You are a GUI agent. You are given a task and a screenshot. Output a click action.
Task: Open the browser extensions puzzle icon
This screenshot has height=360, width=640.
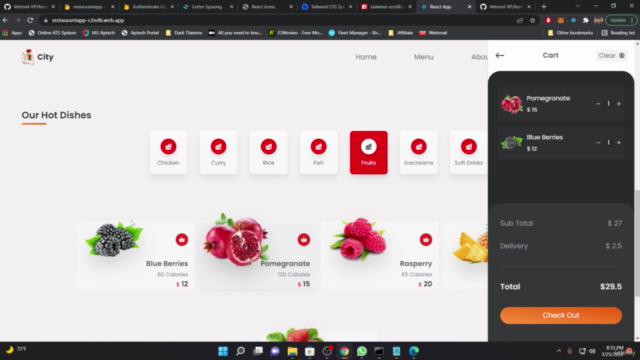(x=586, y=20)
